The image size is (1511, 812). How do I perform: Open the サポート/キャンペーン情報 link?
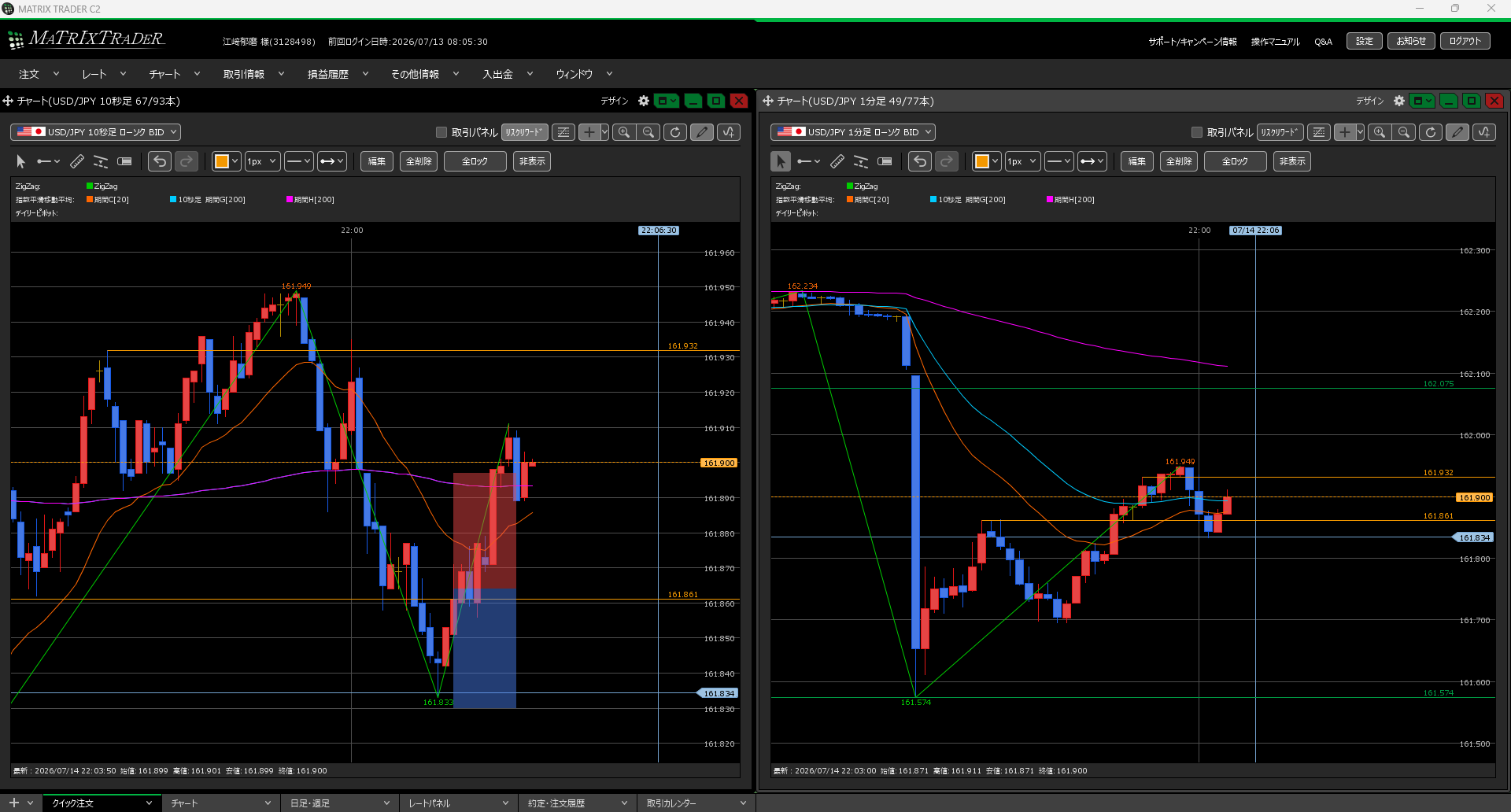pos(1192,42)
